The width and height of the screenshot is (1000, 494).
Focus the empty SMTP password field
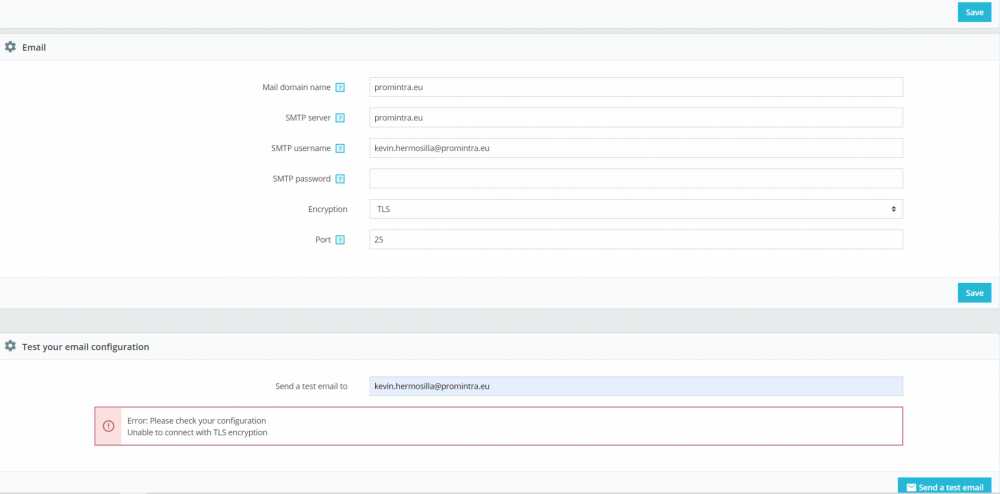(636, 178)
